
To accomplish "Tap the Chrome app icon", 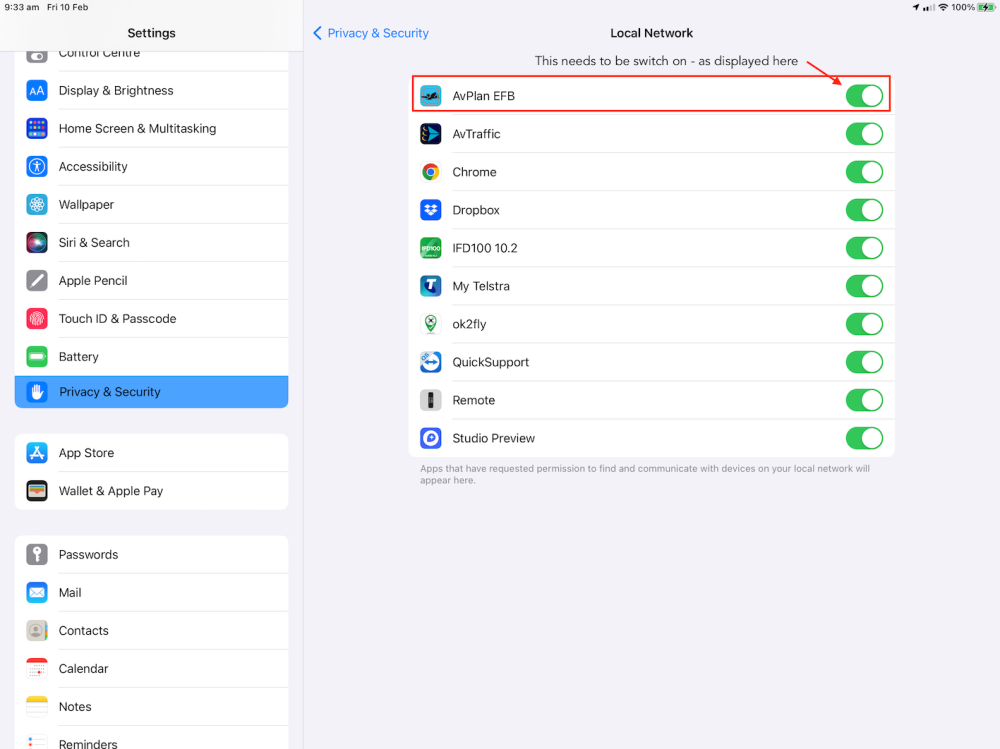I will (x=431, y=172).
